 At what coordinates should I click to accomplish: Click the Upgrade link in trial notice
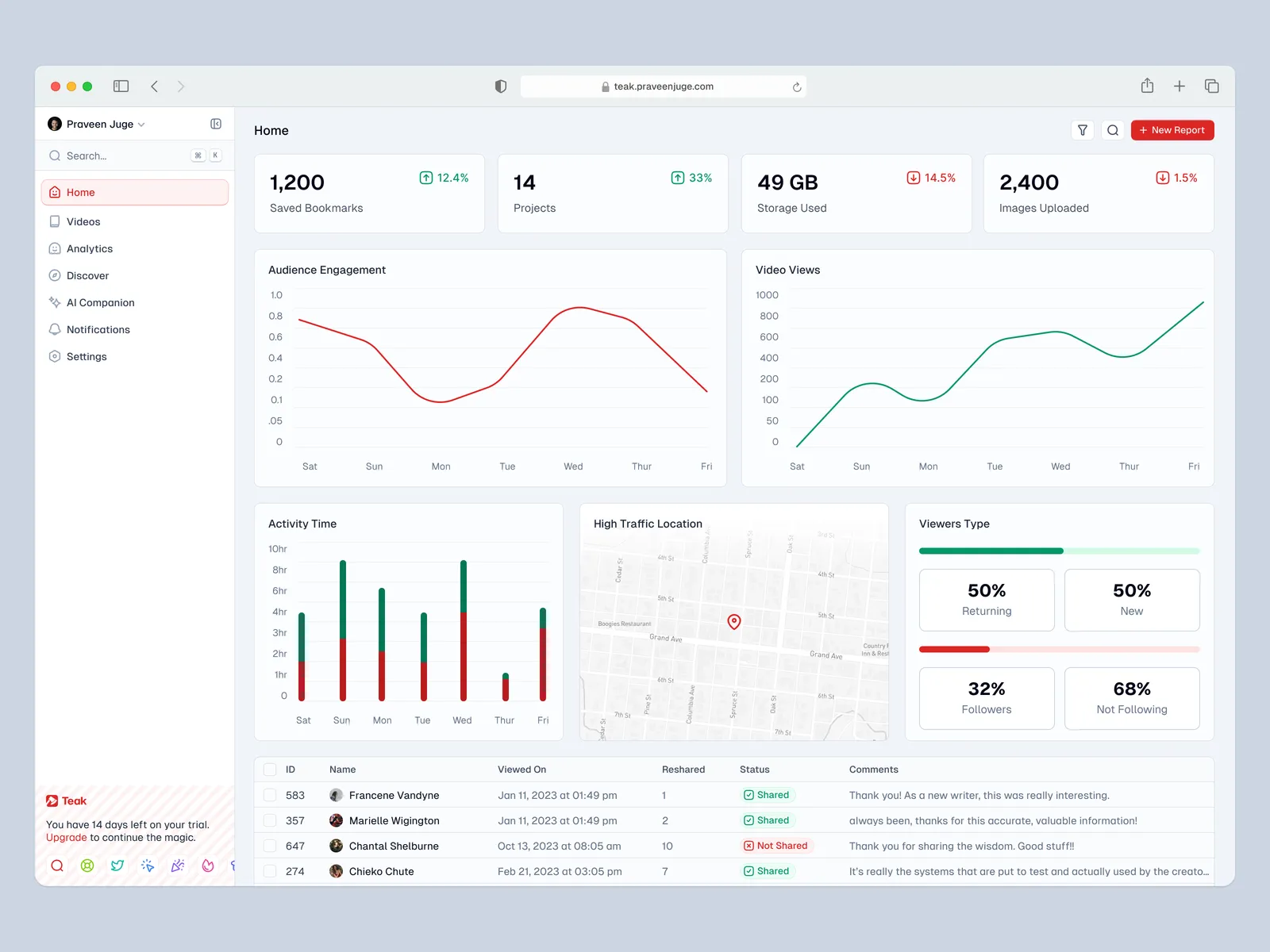66,838
